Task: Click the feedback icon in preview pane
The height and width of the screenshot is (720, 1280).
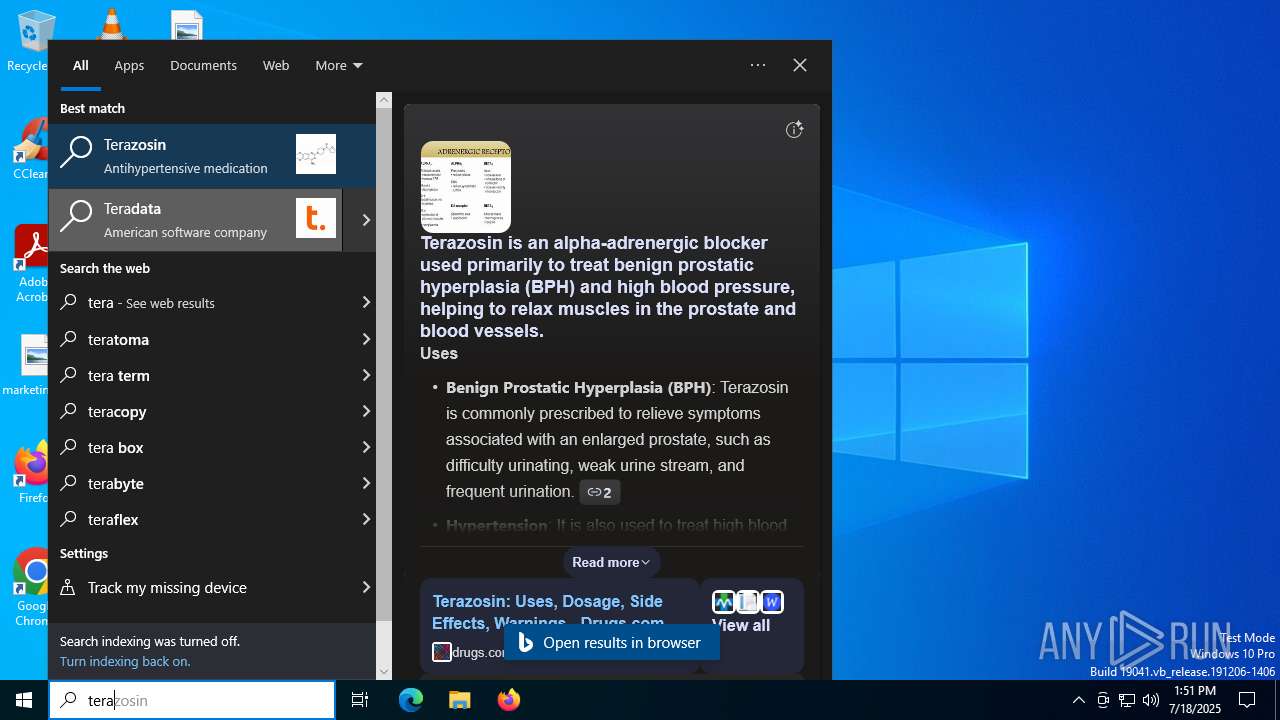Action: [794, 129]
